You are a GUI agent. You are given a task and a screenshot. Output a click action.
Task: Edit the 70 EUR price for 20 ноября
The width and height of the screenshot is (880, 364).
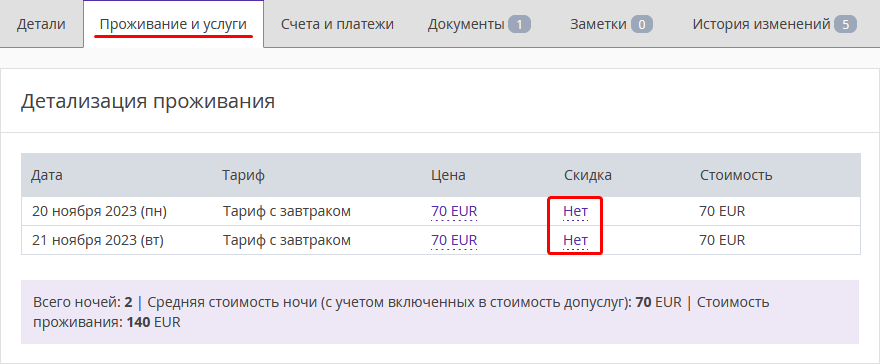pyautogui.click(x=454, y=211)
